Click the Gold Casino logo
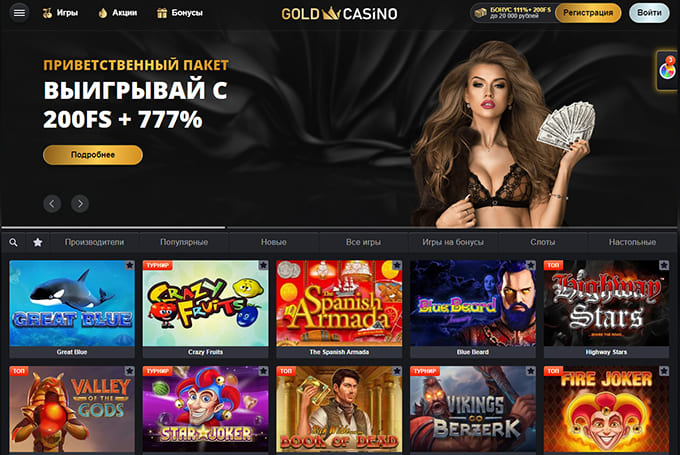Viewport: 680px width, 455px height. point(339,13)
